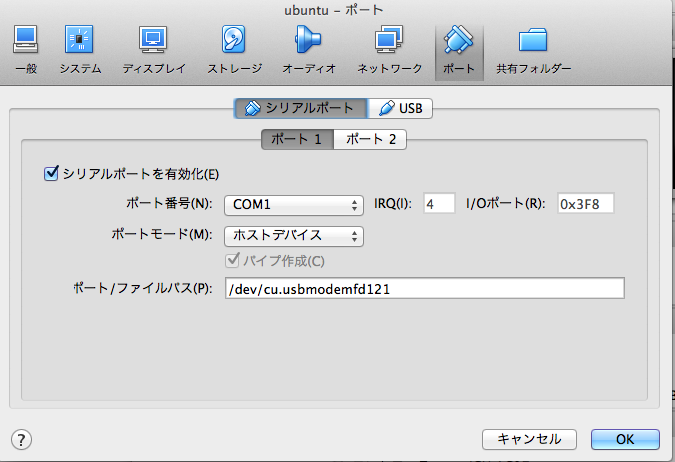This screenshot has width=675, height=462.
Task: Click the IRQ input field
Action: tap(439, 203)
